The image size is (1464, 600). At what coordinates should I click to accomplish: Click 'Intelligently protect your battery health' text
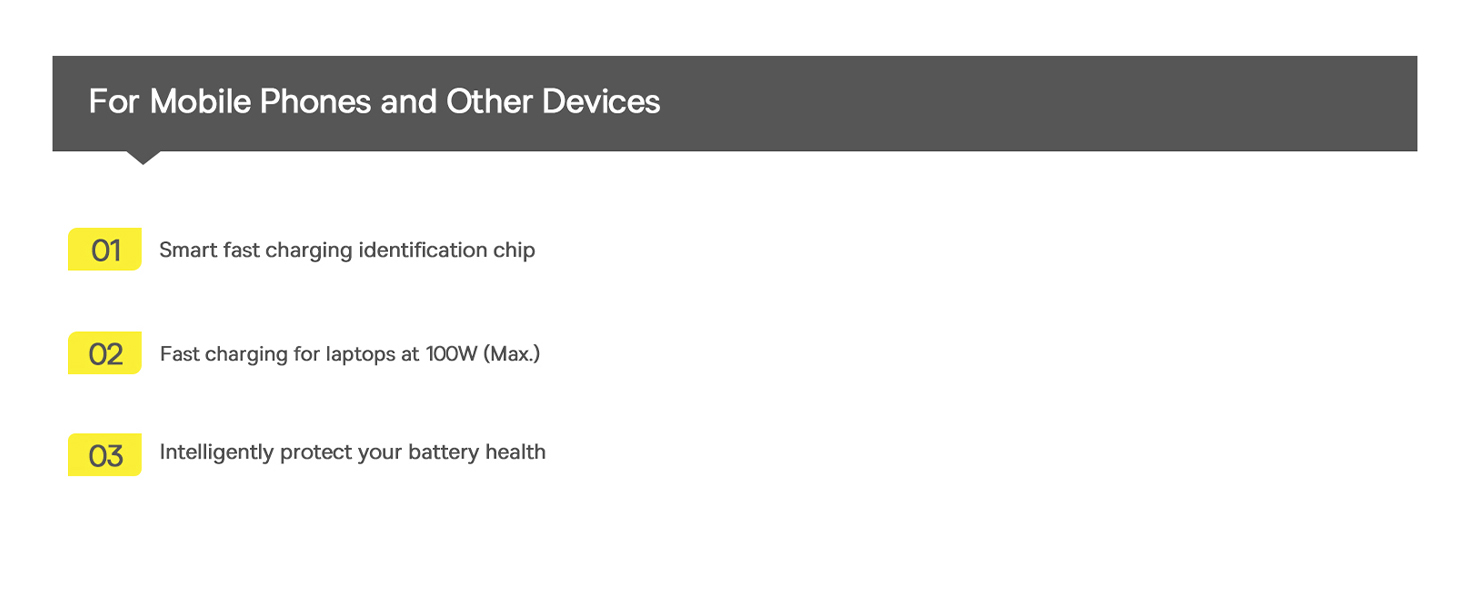pyautogui.click(x=353, y=452)
